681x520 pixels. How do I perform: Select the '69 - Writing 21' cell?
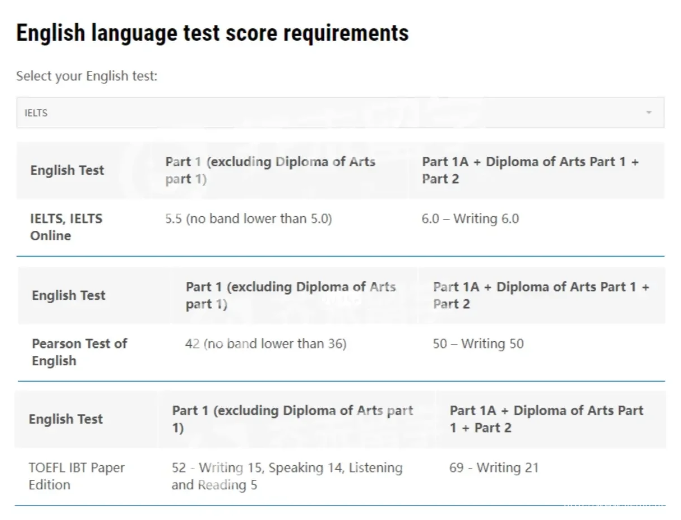click(494, 467)
